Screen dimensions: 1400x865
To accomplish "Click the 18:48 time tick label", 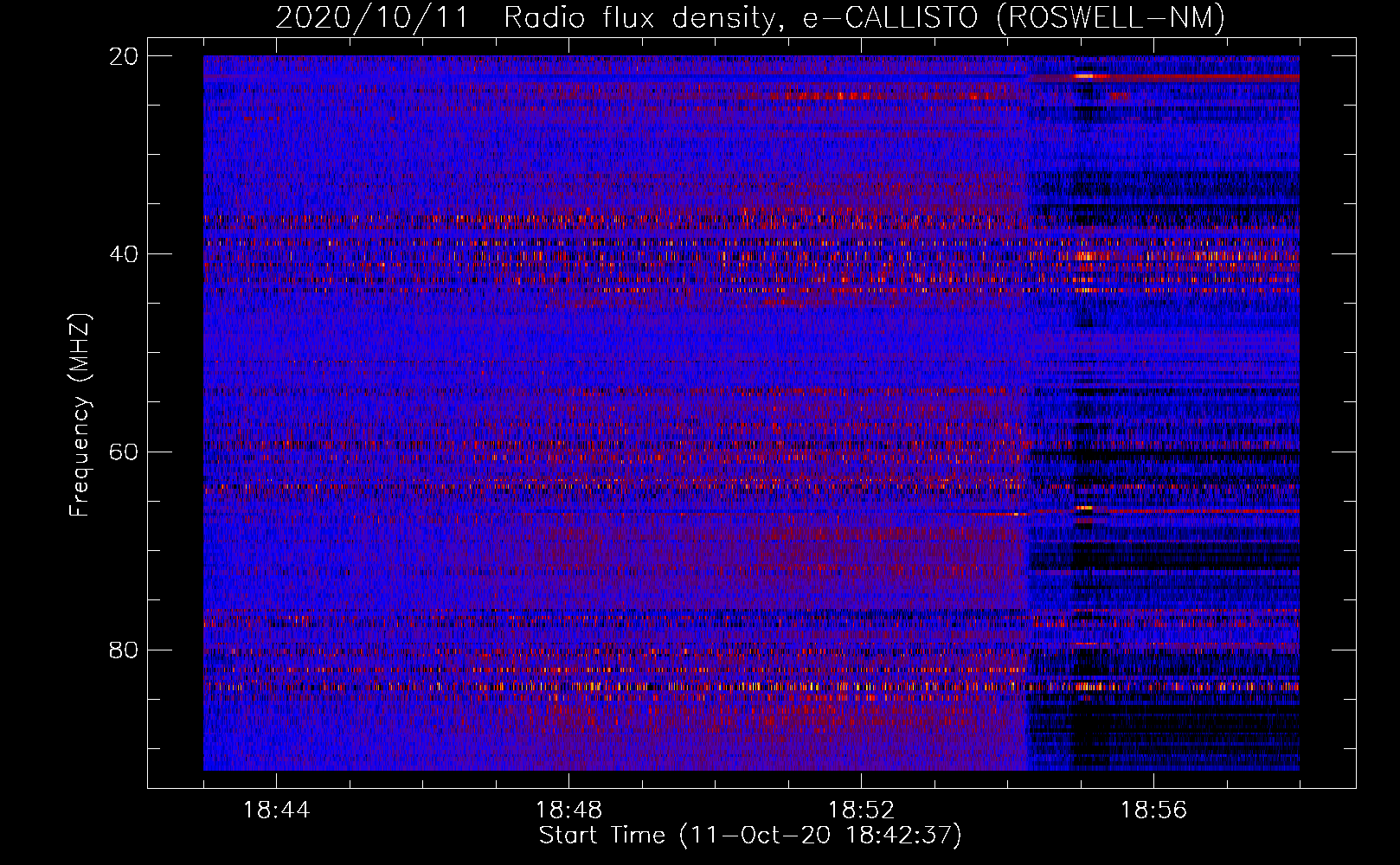I will click(x=568, y=811).
